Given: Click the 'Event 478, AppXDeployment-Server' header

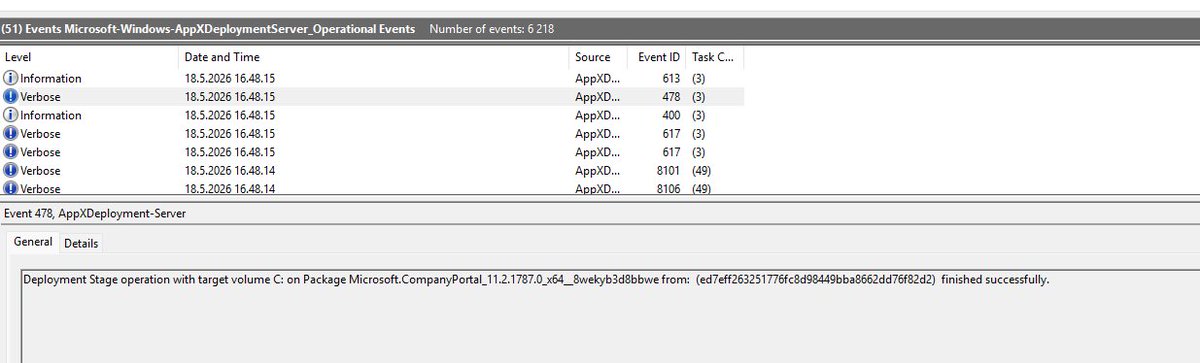Looking at the screenshot, I should pyautogui.click(x=95, y=213).
